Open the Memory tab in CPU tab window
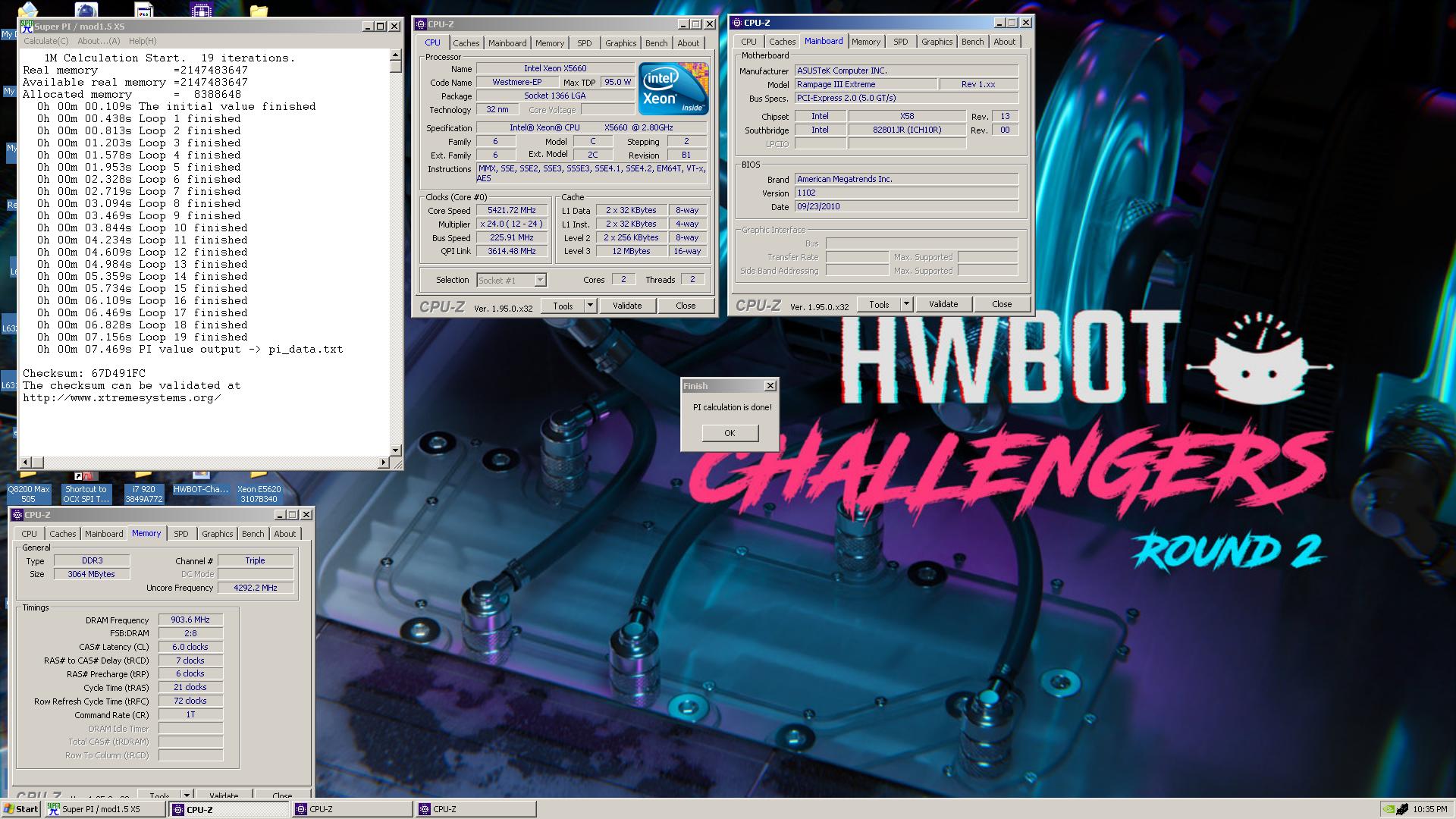This screenshot has height=819, width=1456. click(x=550, y=43)
